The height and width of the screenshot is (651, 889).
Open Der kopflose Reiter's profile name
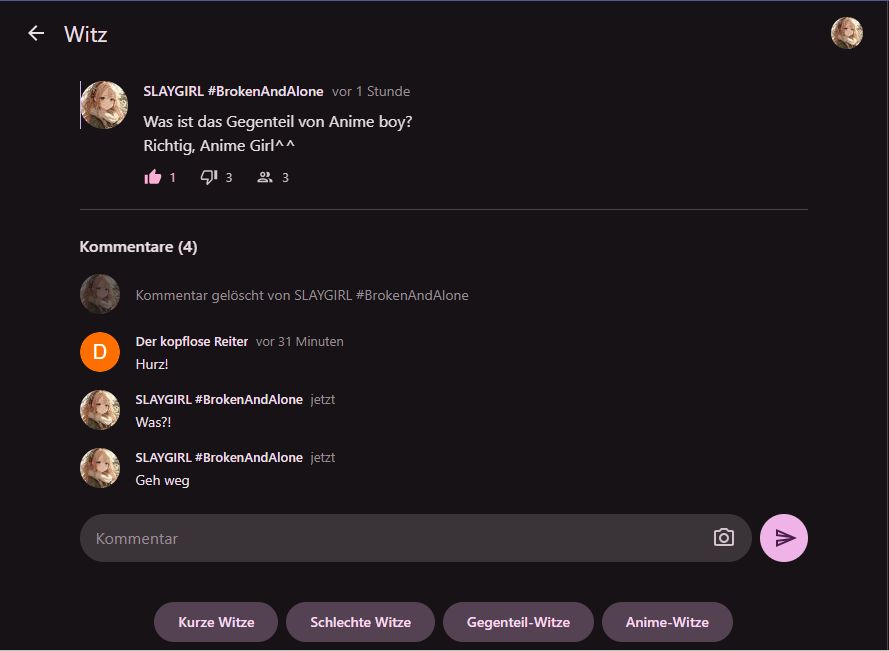[192, 341]
